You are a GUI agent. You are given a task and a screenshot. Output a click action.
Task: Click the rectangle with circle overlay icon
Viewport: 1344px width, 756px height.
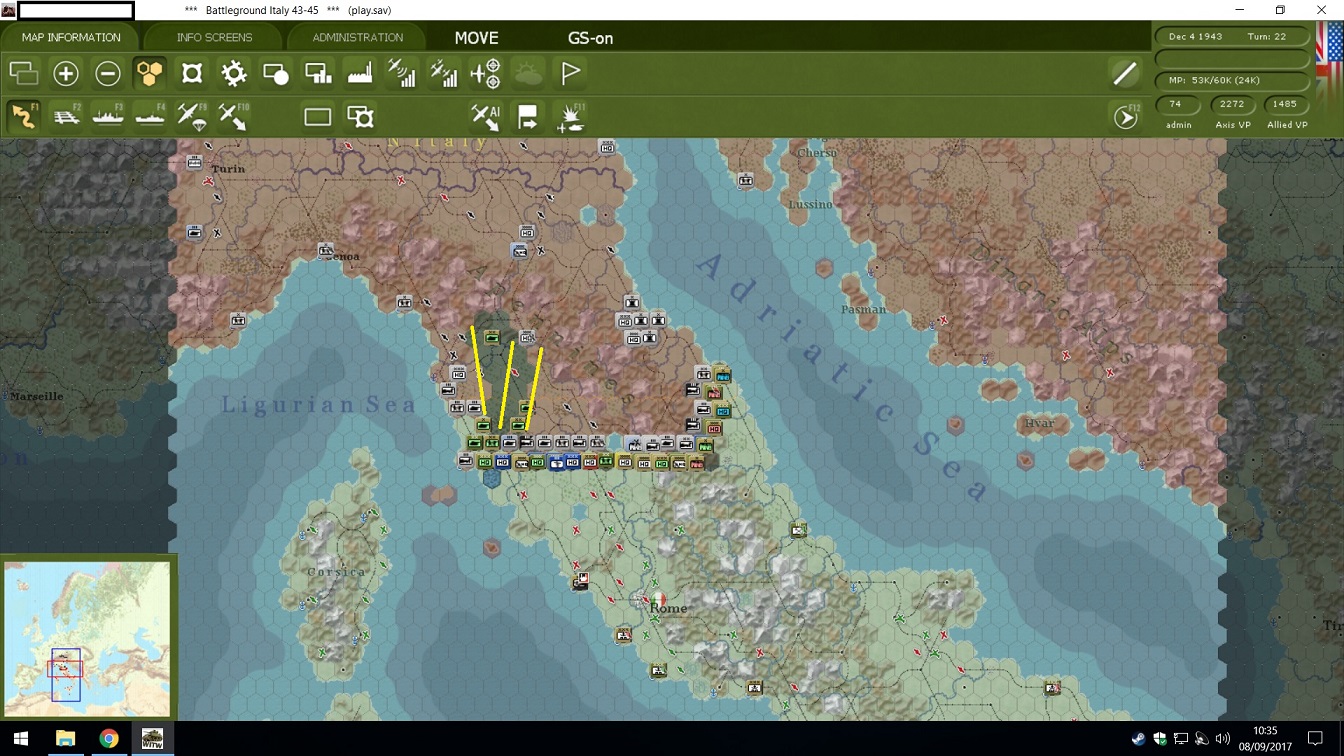point(276,73)
